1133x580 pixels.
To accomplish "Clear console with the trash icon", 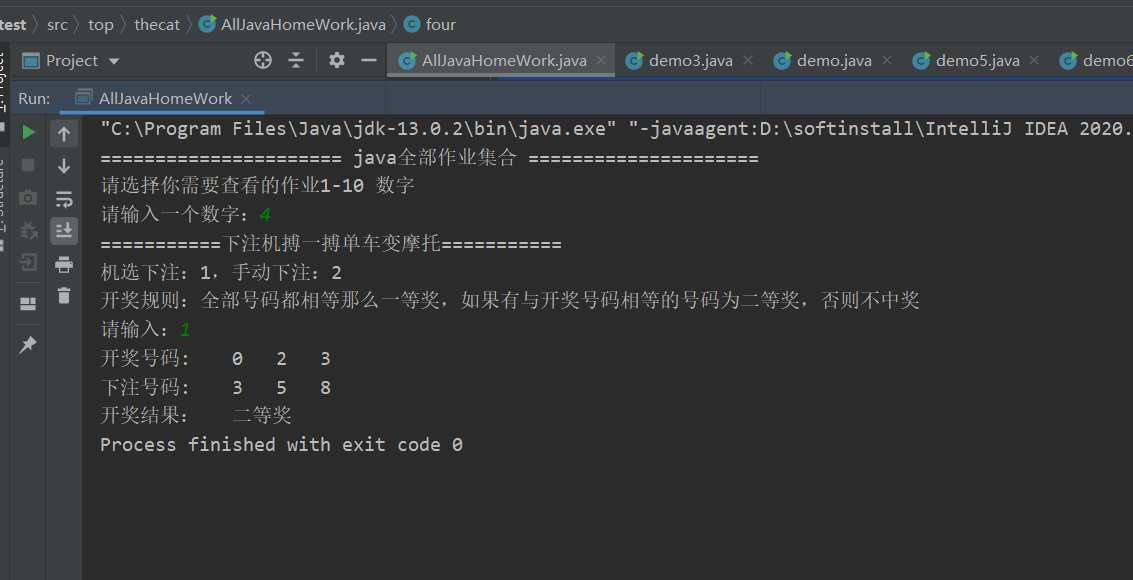I will [64, 295].
